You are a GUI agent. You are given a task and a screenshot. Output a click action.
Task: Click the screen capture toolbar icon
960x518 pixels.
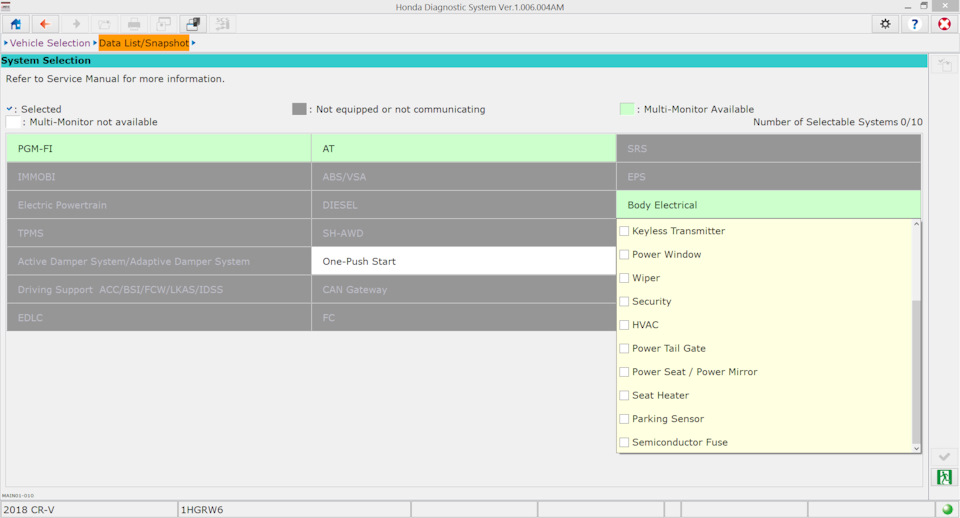(x=163, y=24)
